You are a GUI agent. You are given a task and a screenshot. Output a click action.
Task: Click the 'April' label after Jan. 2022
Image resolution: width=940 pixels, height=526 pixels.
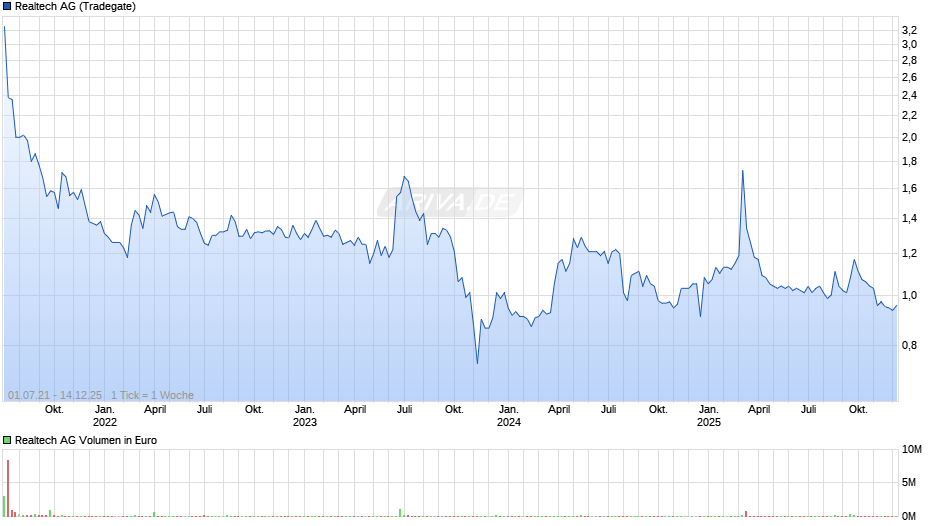pos(155,409)
